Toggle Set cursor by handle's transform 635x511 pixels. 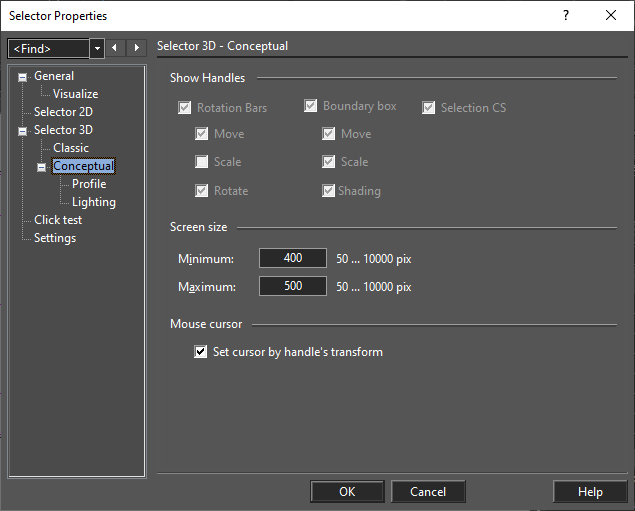click(200, 351)
